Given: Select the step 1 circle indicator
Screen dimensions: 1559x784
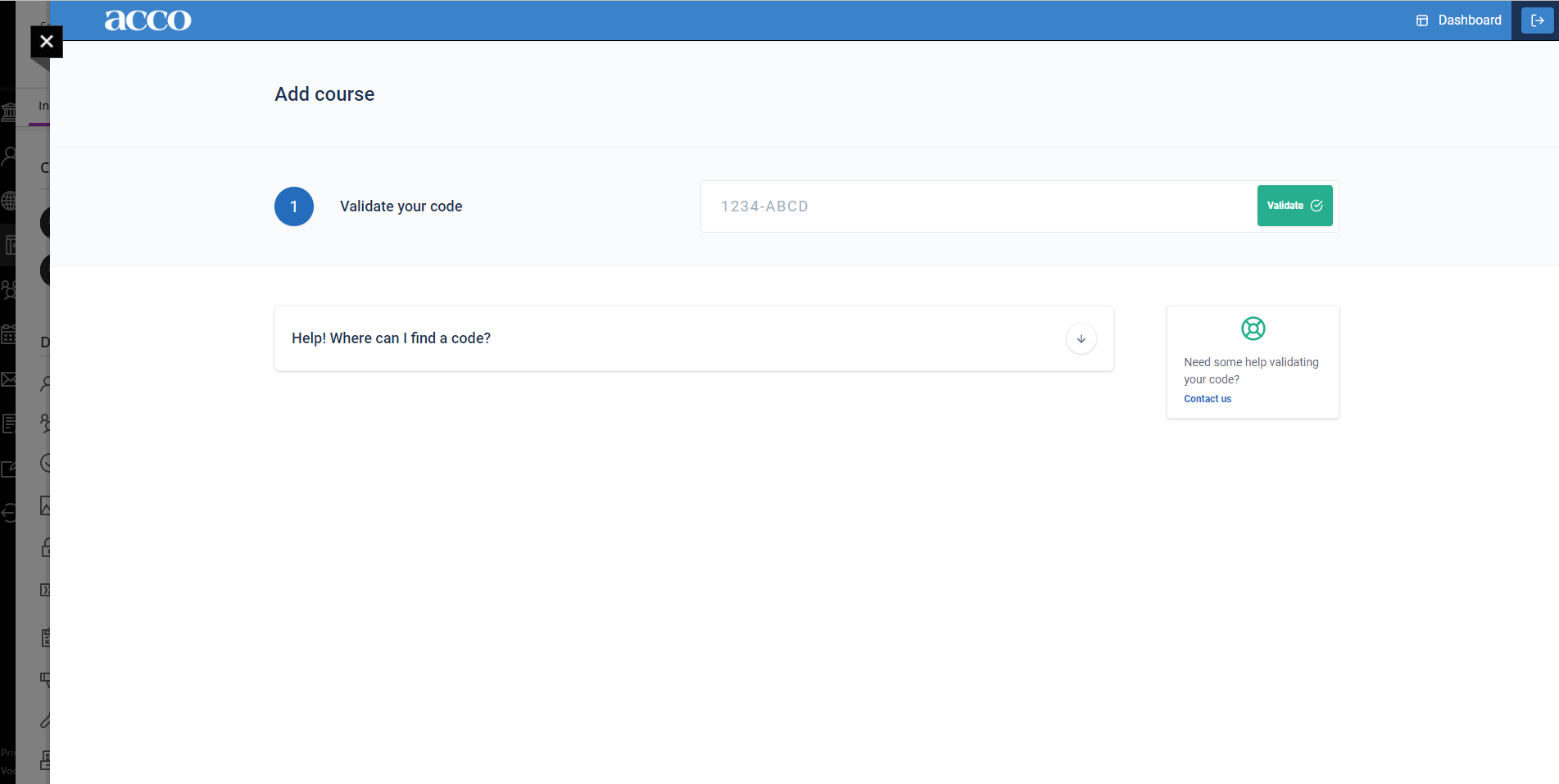Looking at the screenshot, I should (294, 206).
